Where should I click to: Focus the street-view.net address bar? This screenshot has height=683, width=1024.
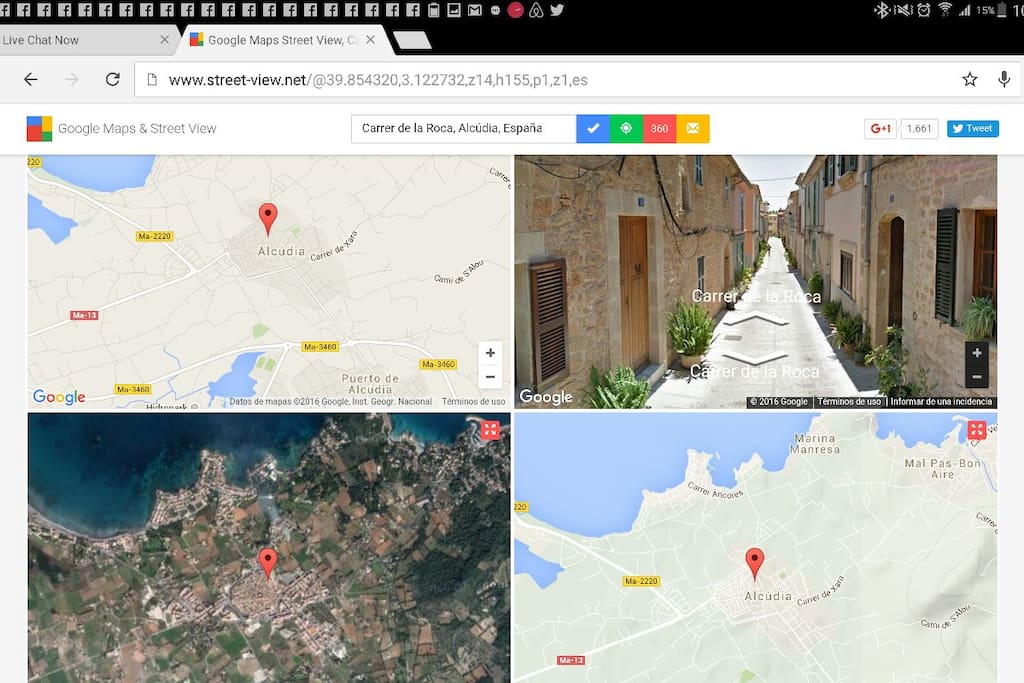pyautogui.click(x=549, y=80)
